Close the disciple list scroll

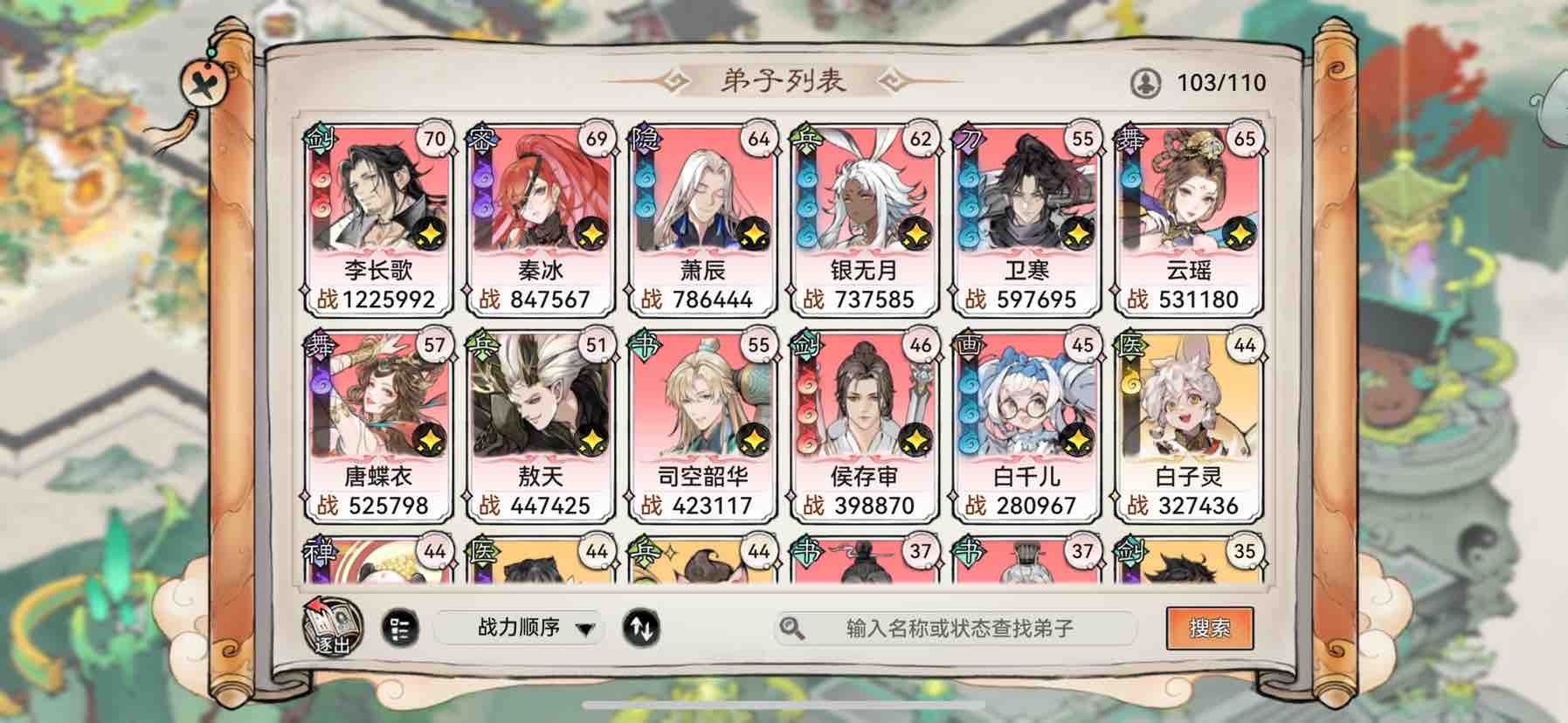tap(204, 84)
